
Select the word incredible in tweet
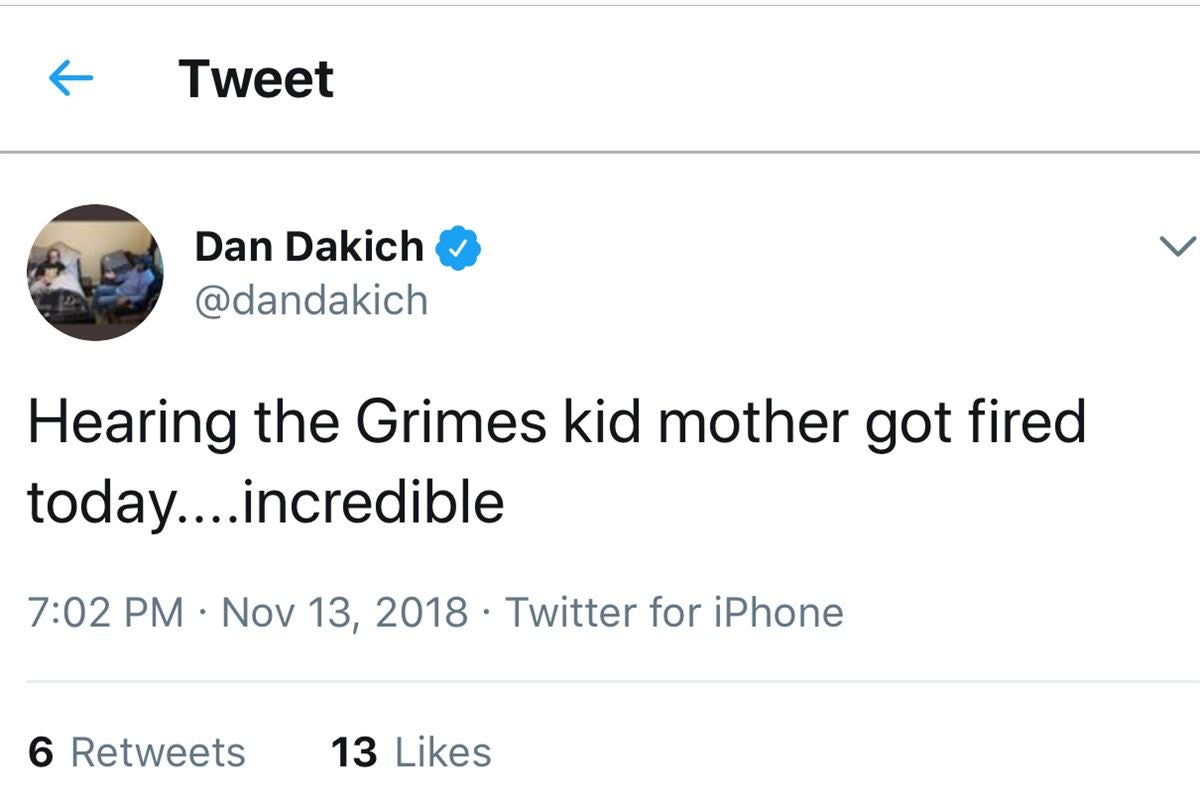coord(373,502)
